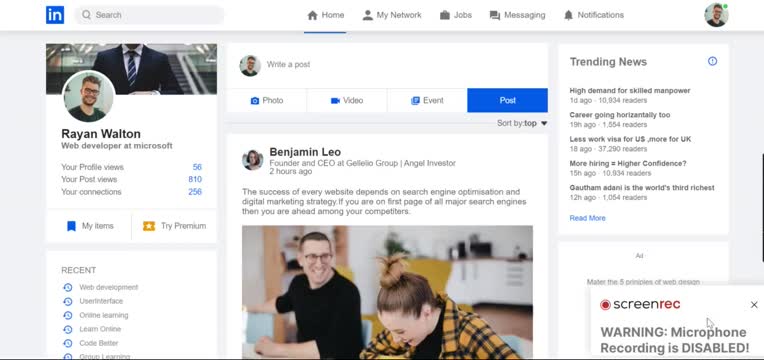Open the profile avatar menu in navbar

pos(716,15)
